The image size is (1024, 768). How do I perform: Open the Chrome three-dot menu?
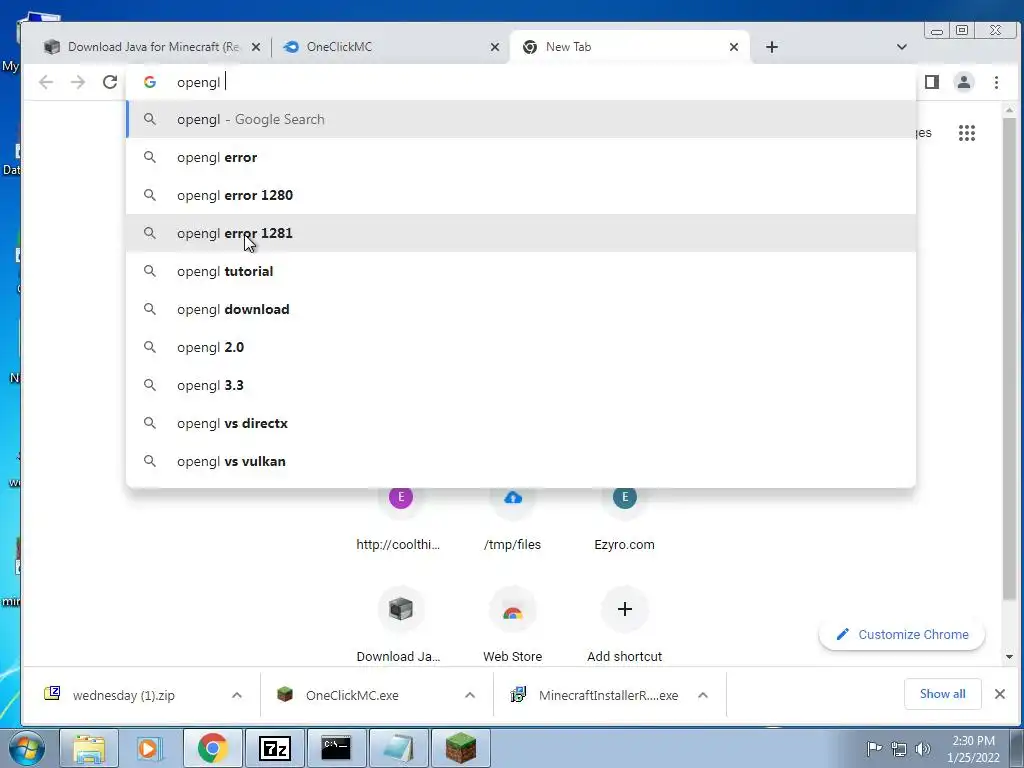997,82
